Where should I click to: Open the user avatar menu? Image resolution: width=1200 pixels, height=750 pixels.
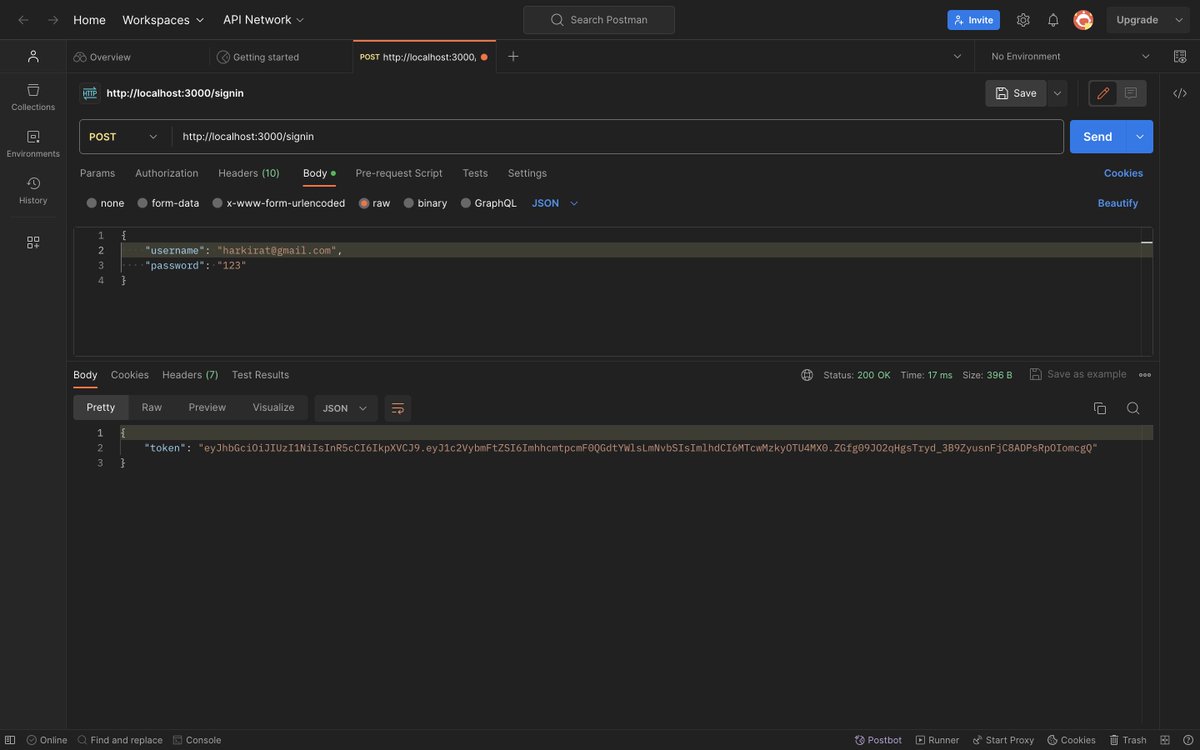1083,20
